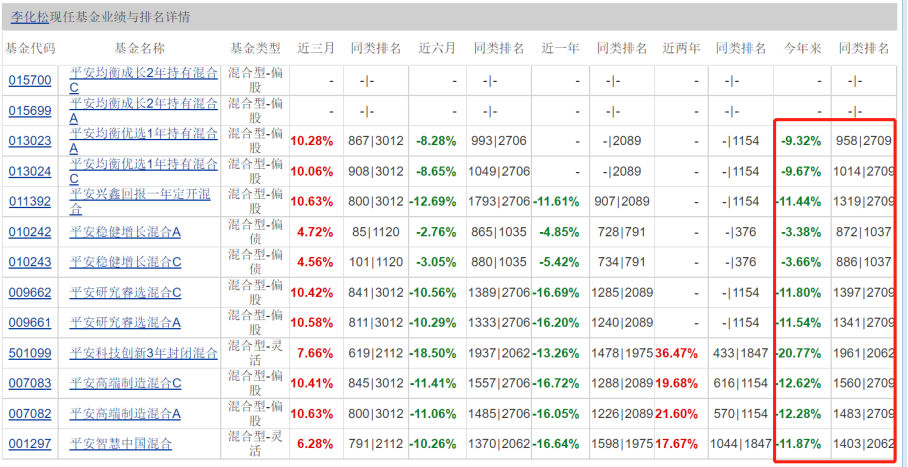Select the 7.66% three-month return cell
This screenshot has height=467, width=908.
(x=315, y=353)
